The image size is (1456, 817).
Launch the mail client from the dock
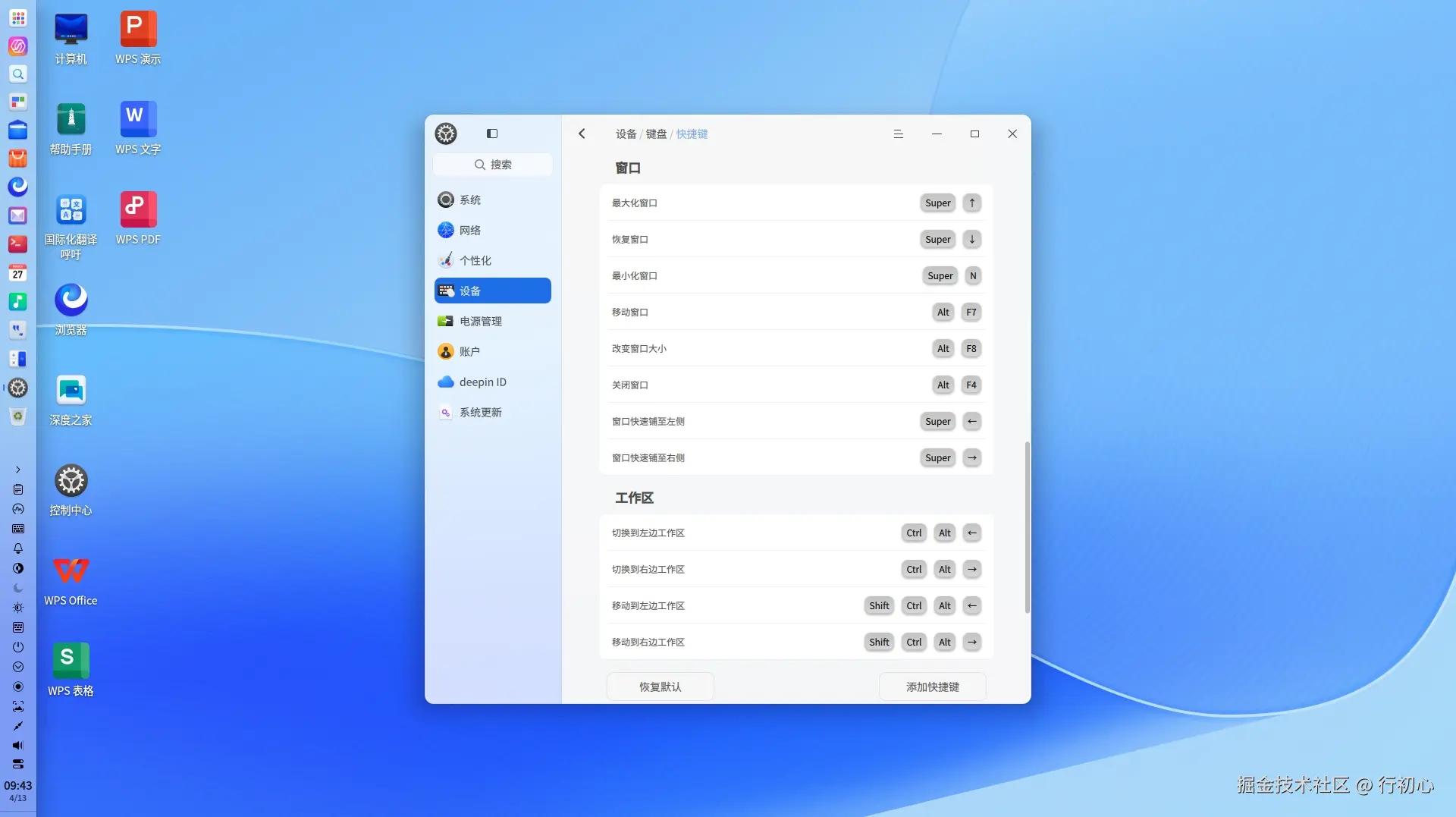(x=18, y=215)
